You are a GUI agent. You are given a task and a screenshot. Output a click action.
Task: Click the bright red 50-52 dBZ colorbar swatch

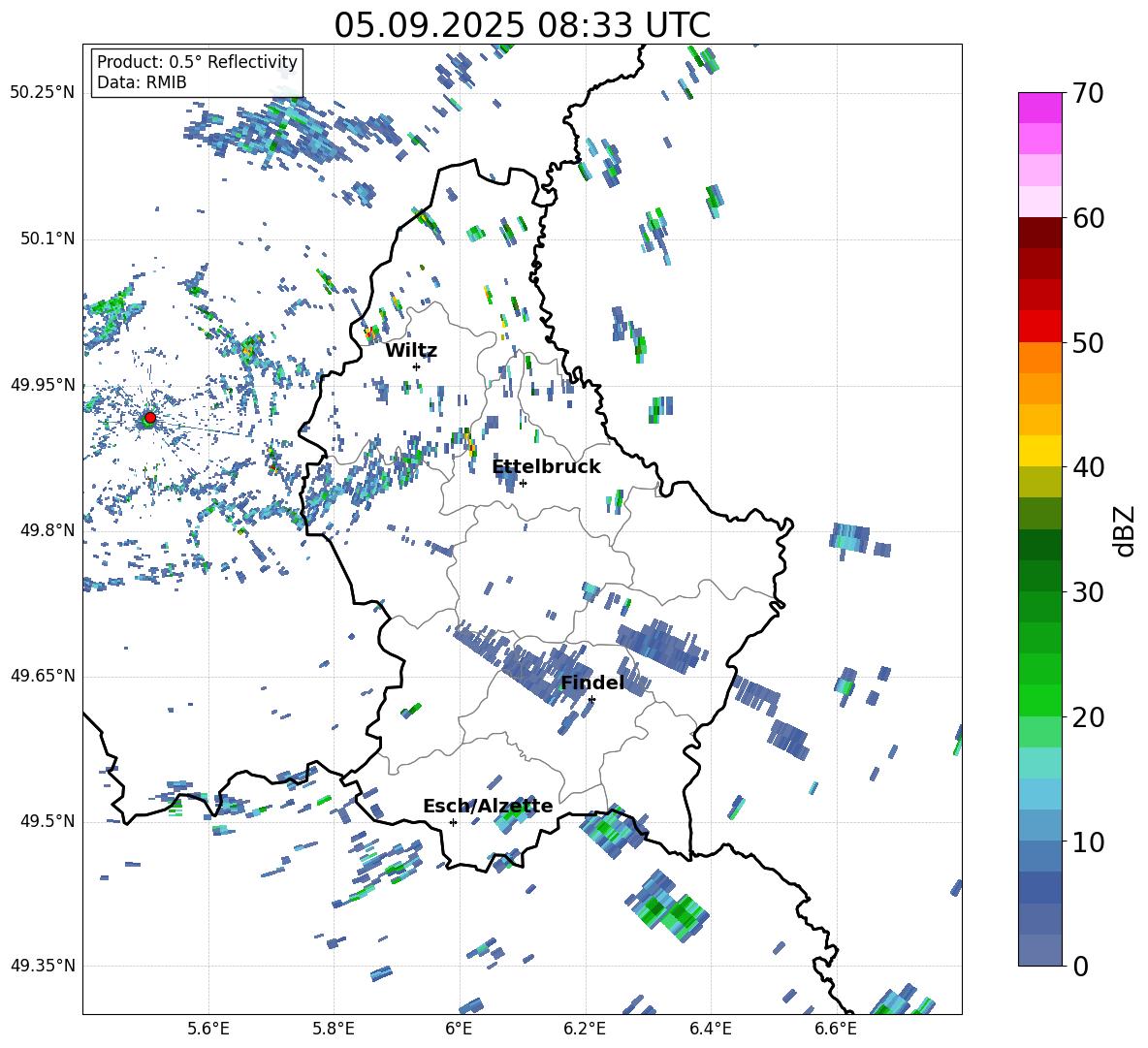[x=1039, y=327]
